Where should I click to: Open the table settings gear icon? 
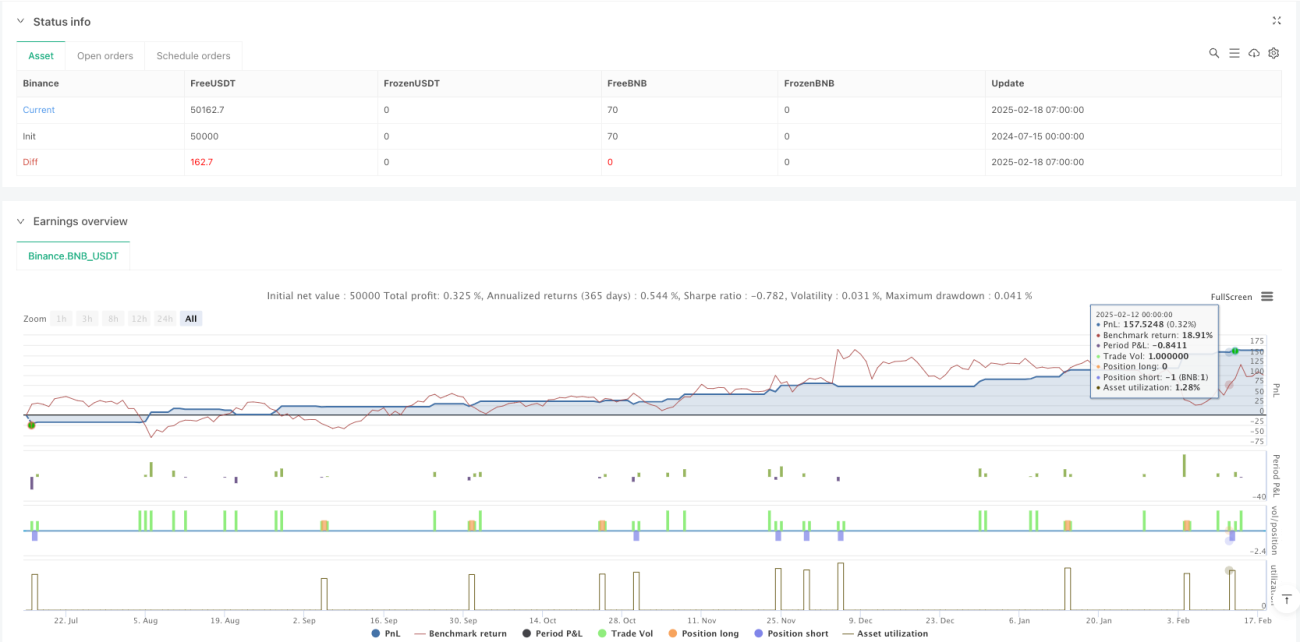[x=1274, y=53]
